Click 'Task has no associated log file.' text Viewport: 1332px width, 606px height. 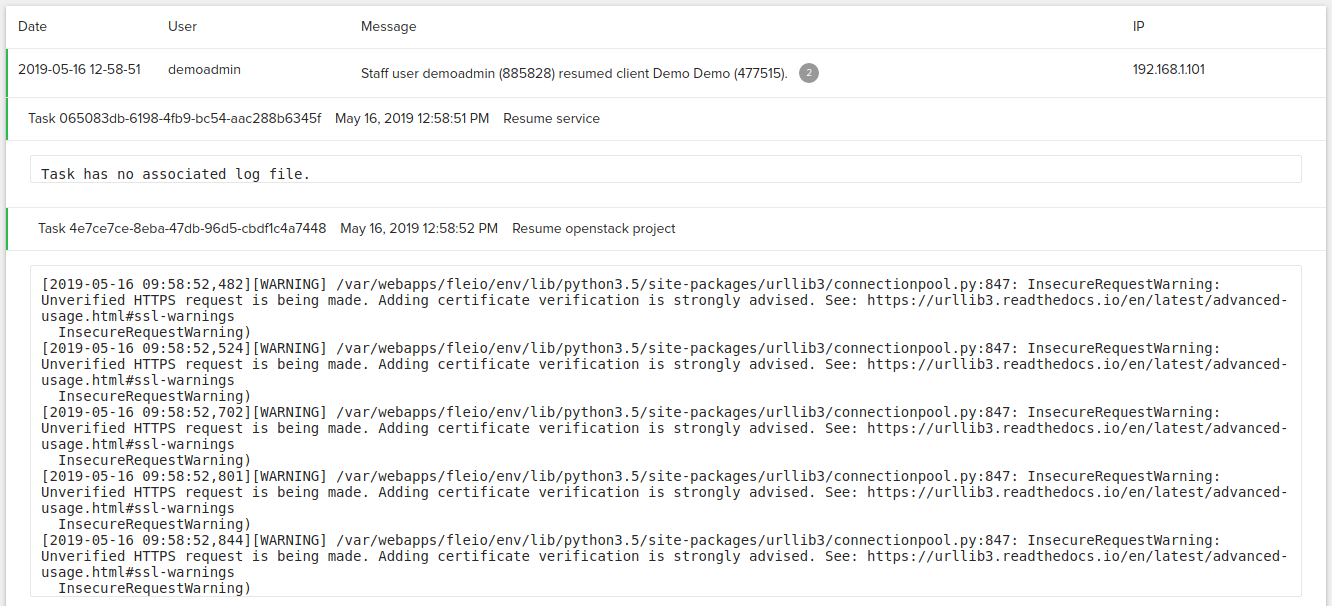(x=176, y=174)
